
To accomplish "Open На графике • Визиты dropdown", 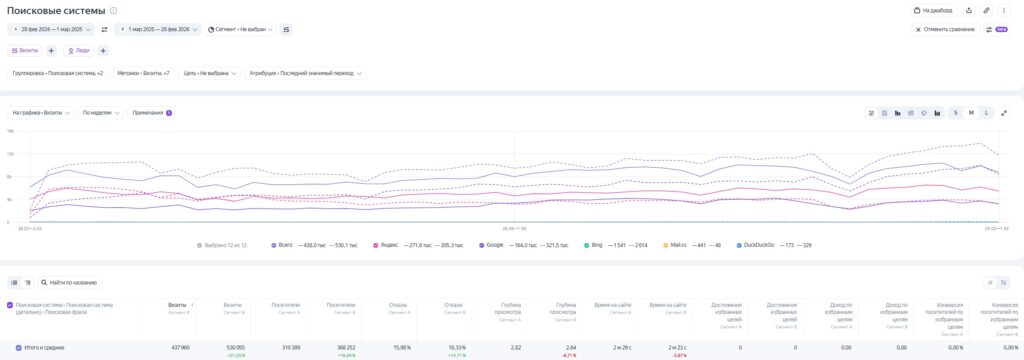I will (40, 113).
